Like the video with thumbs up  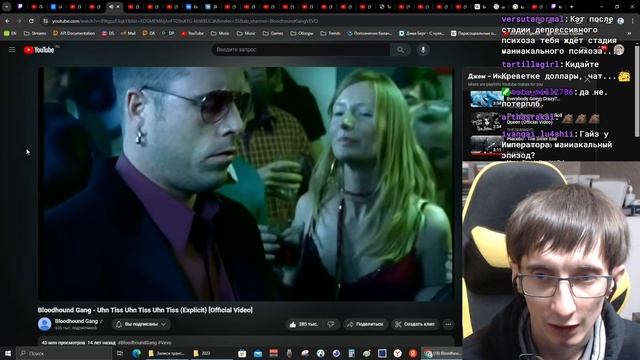click(303, 324)
